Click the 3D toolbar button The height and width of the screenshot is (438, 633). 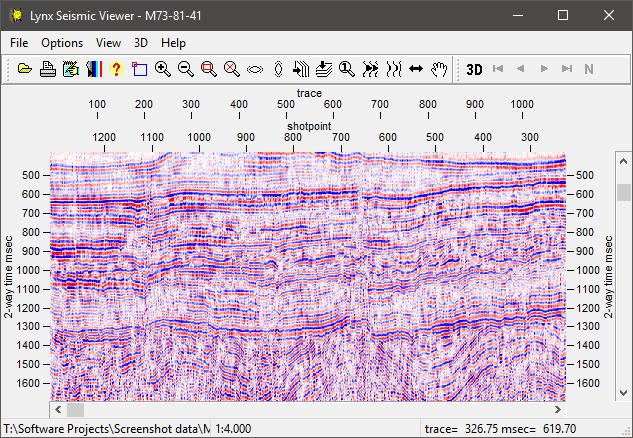tap(474, 69)
